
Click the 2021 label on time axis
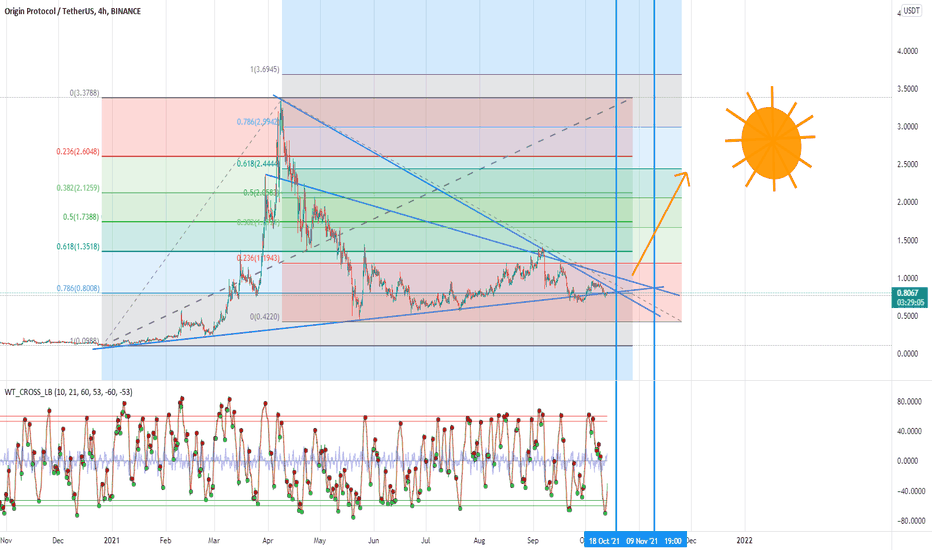coord(112,540)
